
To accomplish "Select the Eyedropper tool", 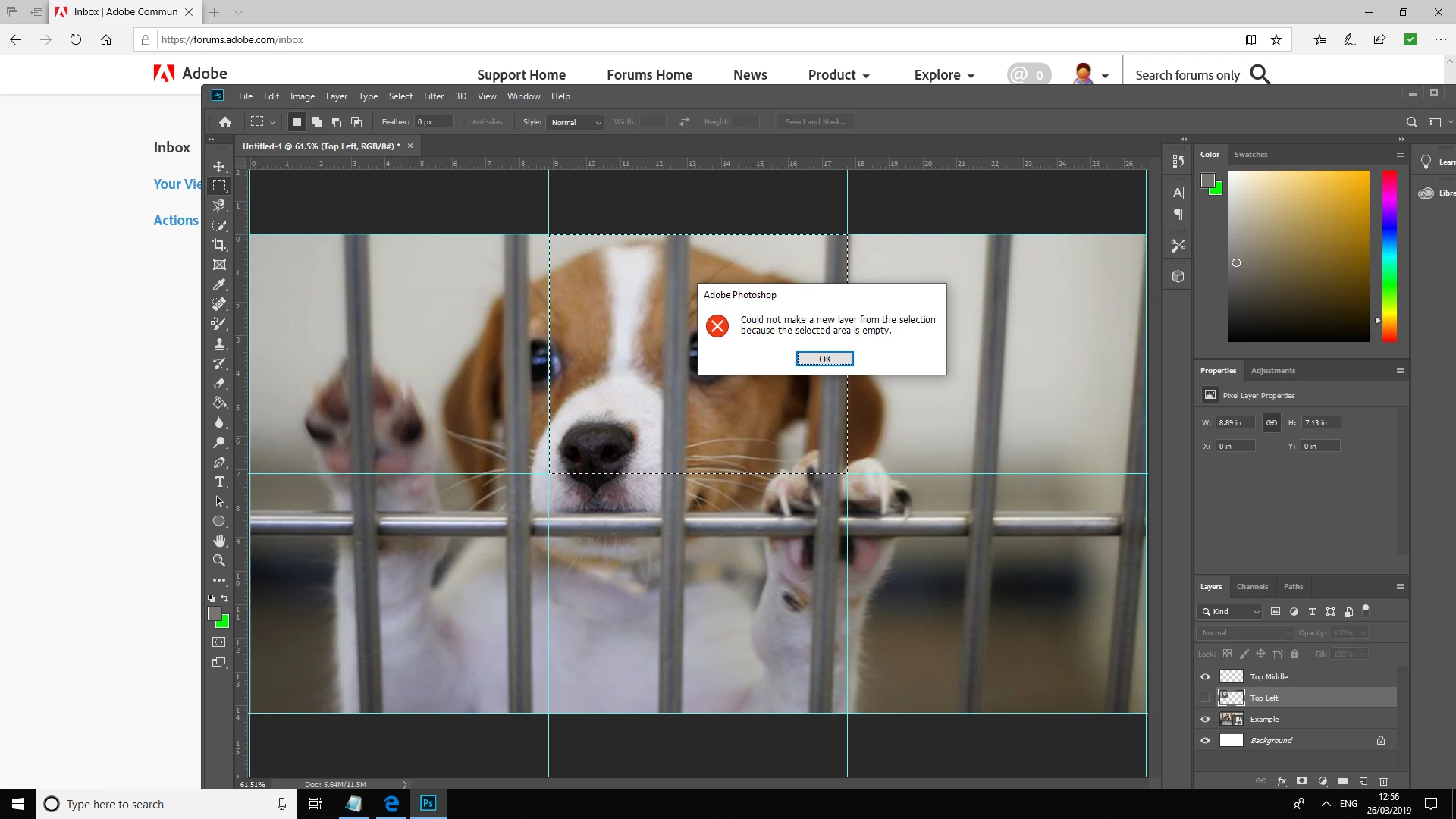I will (219, 284).
